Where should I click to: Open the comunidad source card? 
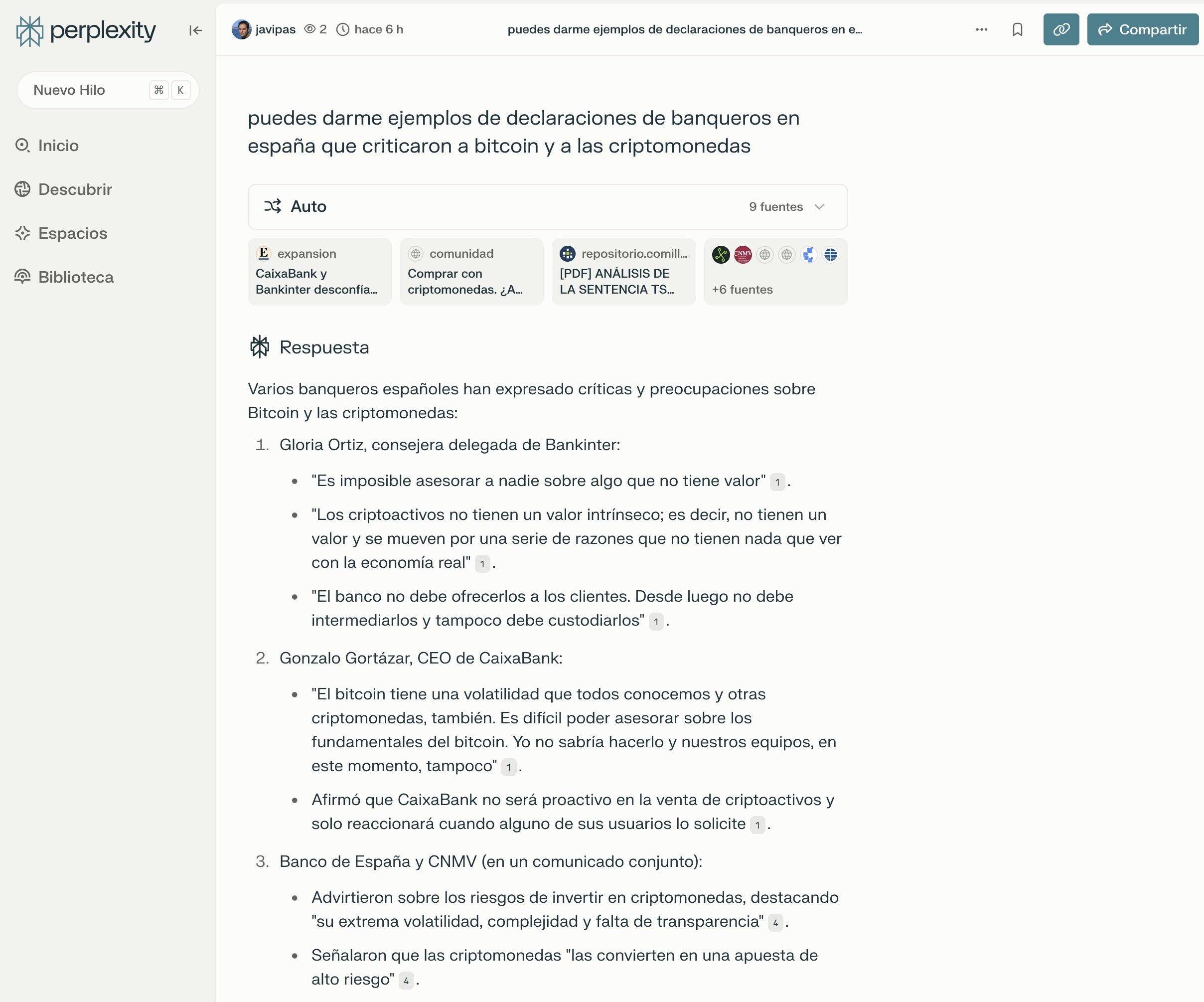[x=471, y=272]
